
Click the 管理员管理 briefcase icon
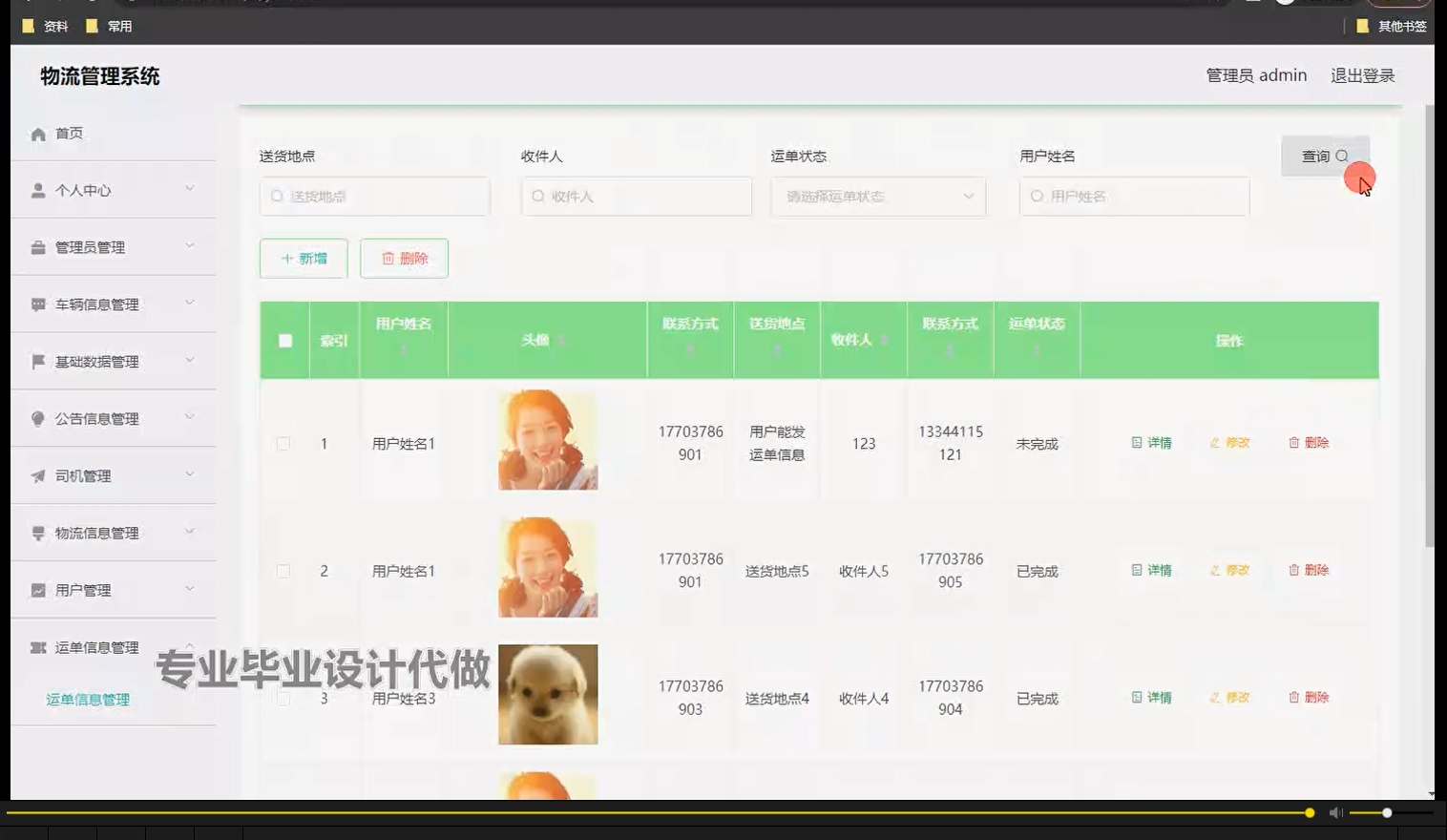tap(38, 247)
